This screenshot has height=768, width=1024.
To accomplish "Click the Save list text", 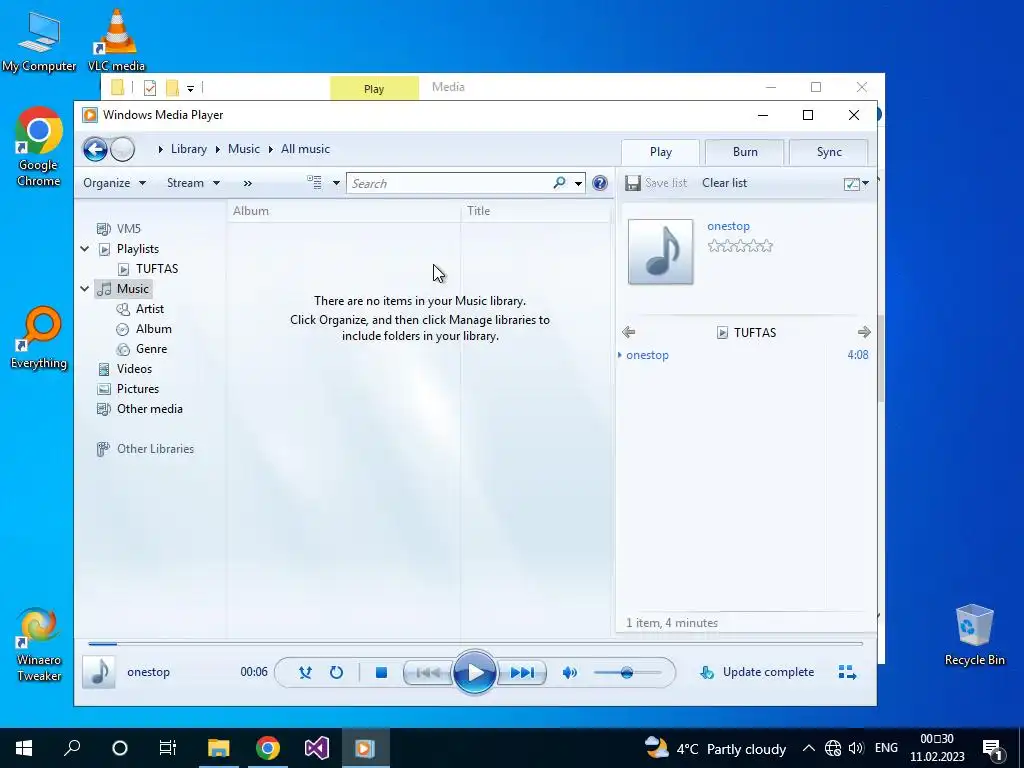I will 665,183.
